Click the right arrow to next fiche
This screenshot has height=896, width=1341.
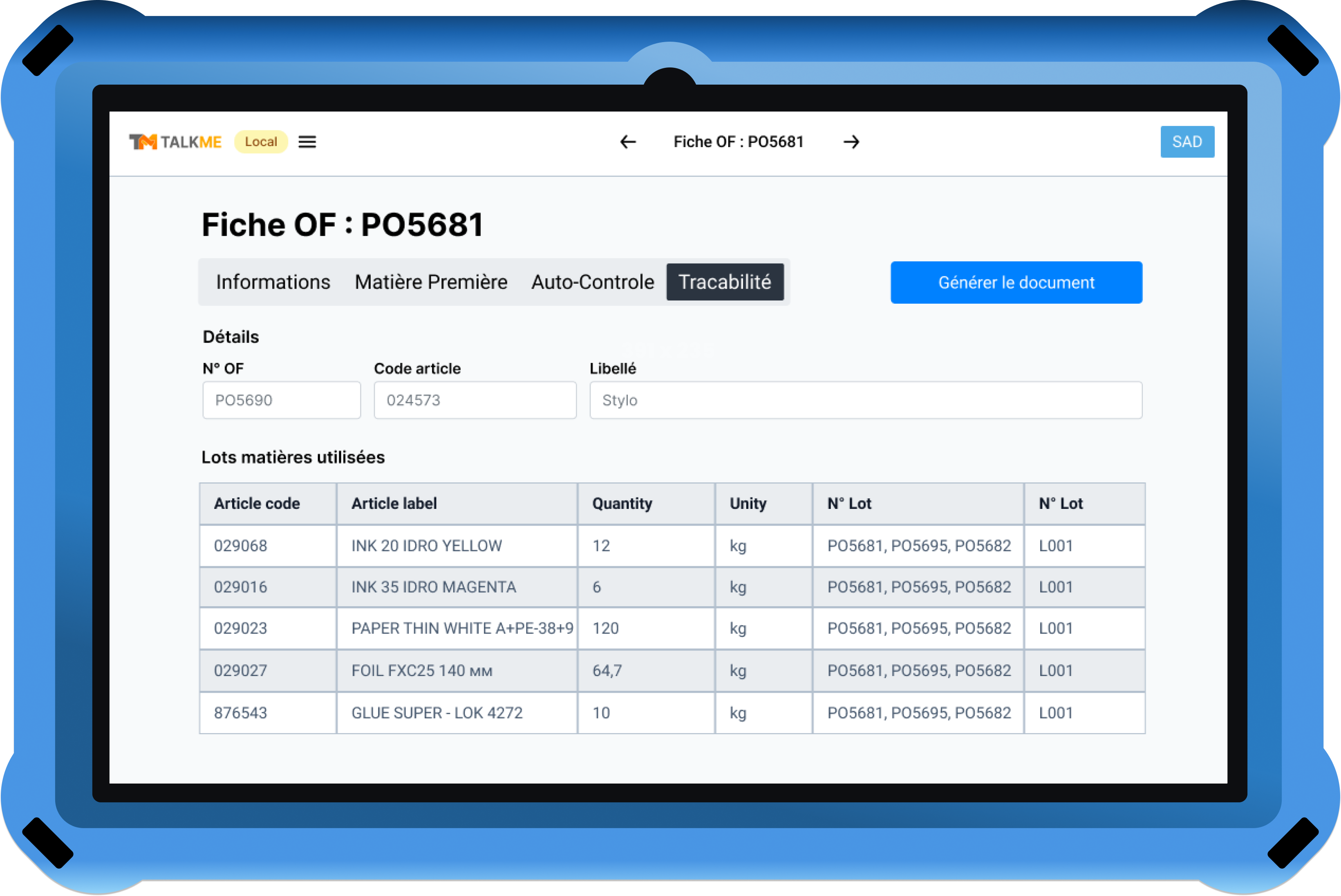(851, 142)
